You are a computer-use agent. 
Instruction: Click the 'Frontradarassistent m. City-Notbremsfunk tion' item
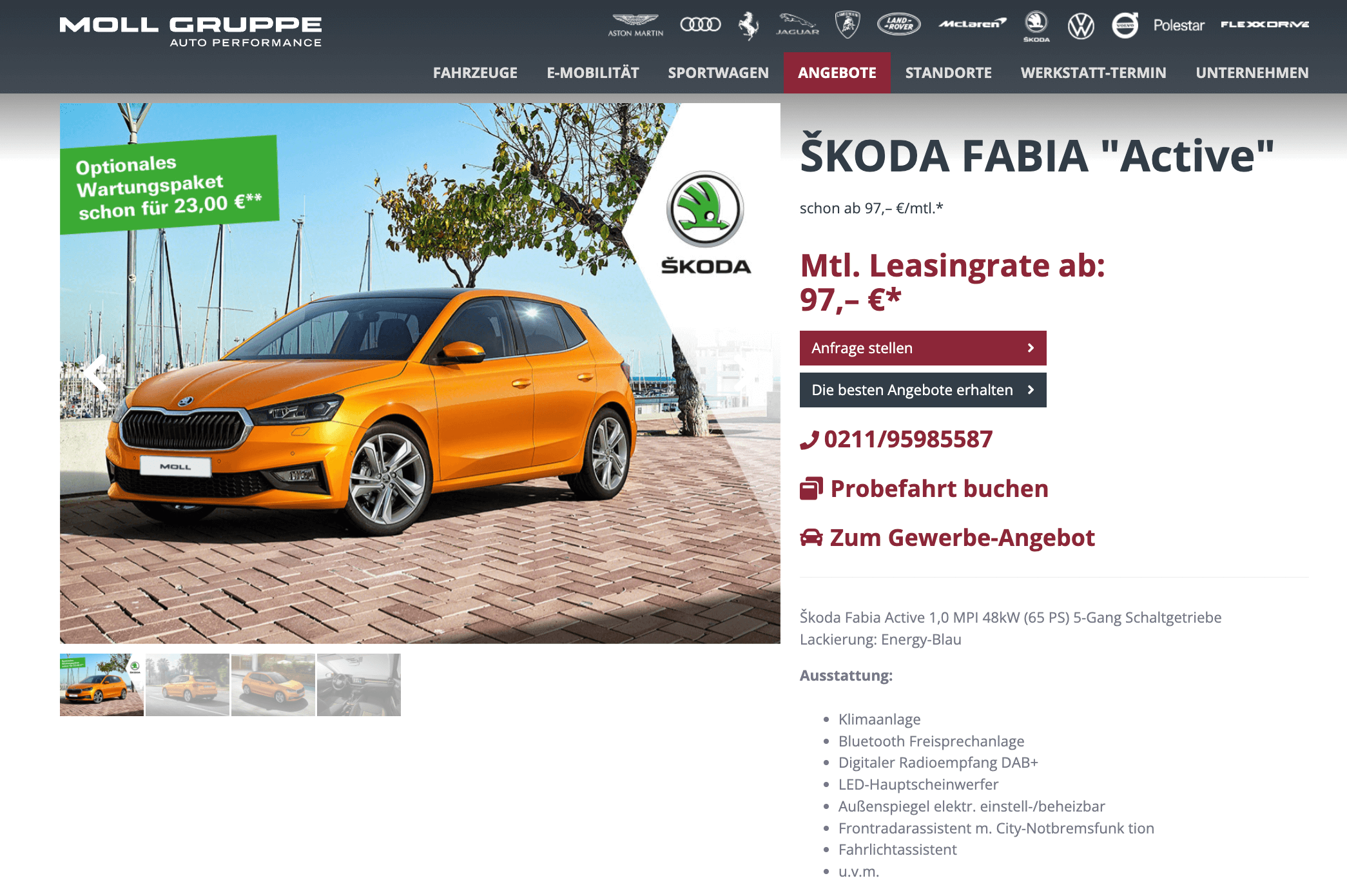coord(996,828)
